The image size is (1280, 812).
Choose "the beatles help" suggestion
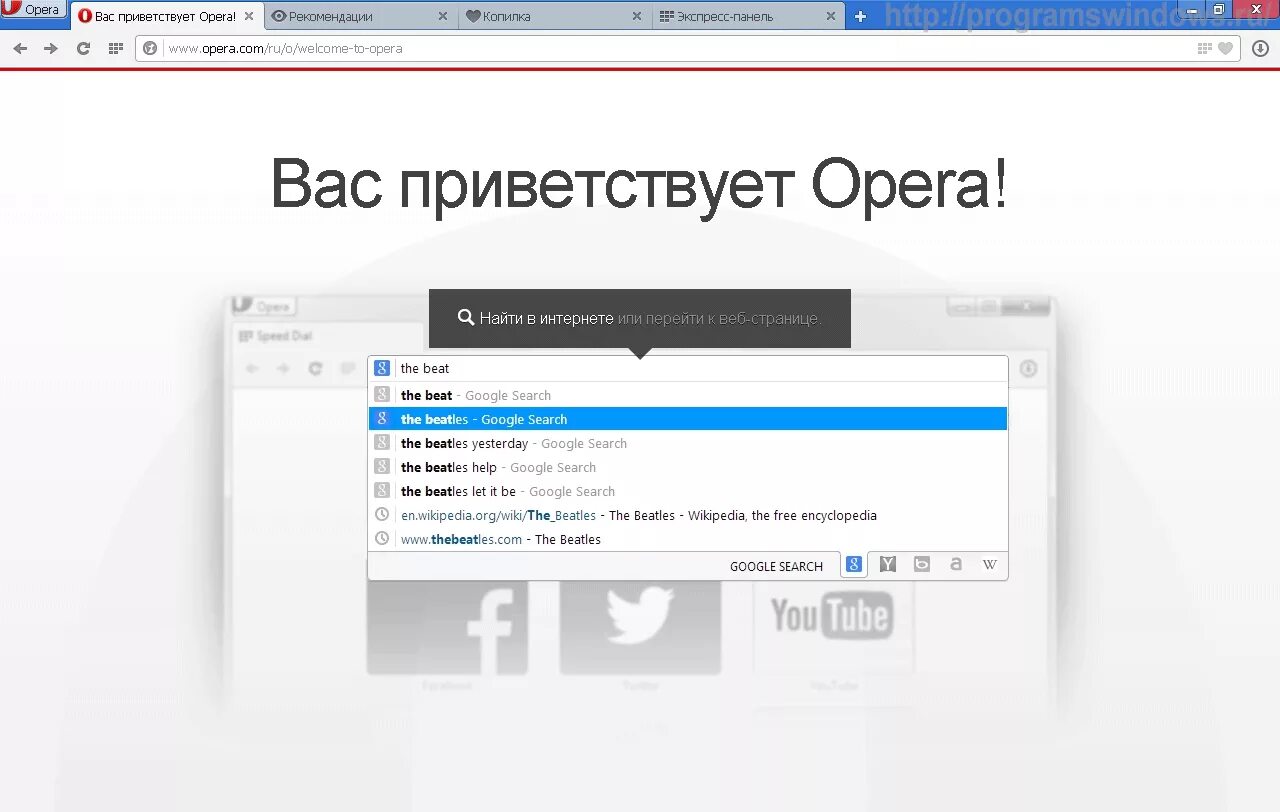pos(688,467)
